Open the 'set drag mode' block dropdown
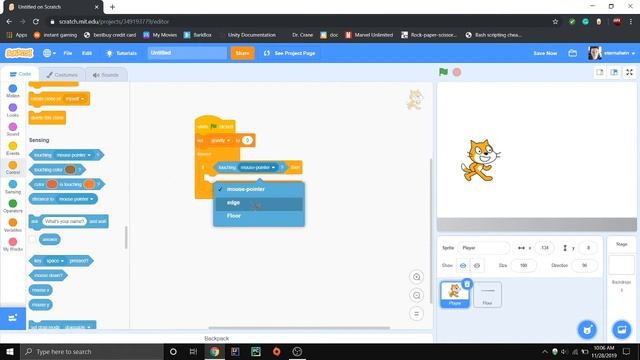 pos(77,327)
